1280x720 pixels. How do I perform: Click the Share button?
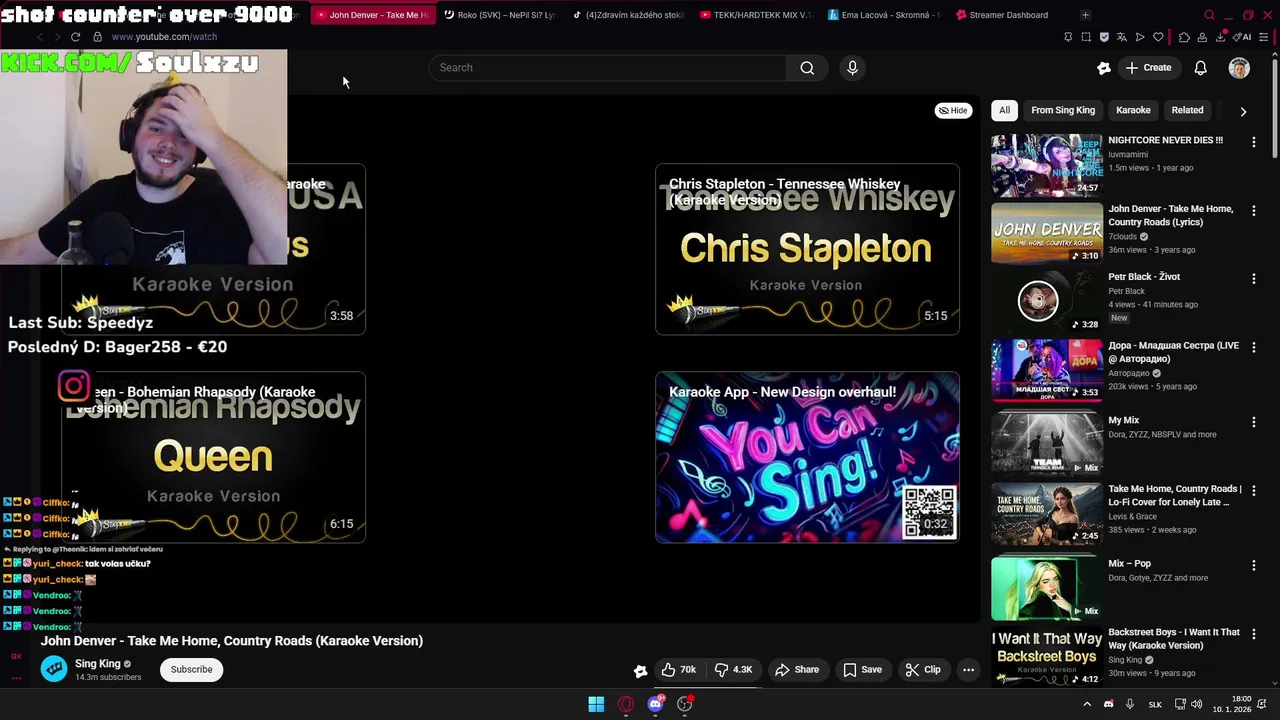pyautogui.click(x=797, y=670)
